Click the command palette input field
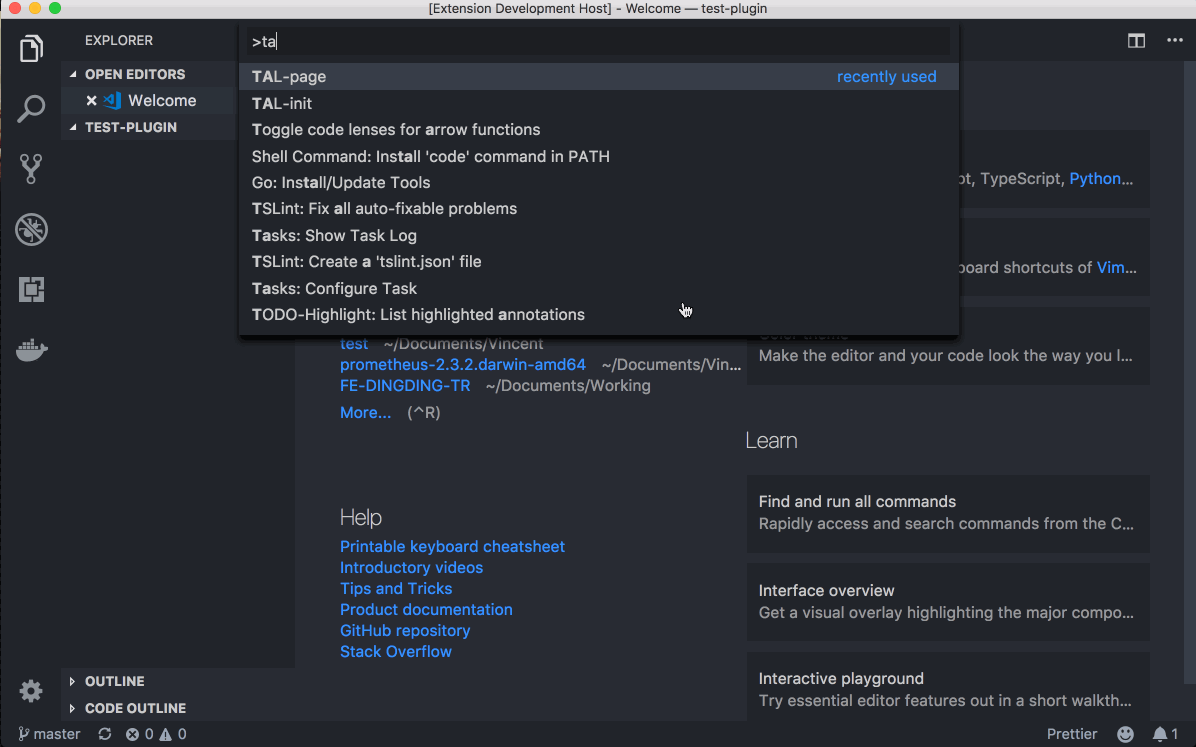The width and height of the screenshot is (1196, 747). click(x=599, y=41)
